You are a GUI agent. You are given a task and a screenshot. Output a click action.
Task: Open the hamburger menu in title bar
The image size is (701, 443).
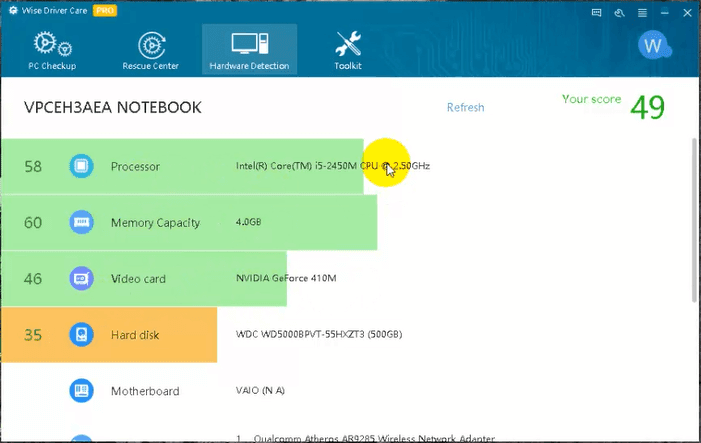coord(642,13)
